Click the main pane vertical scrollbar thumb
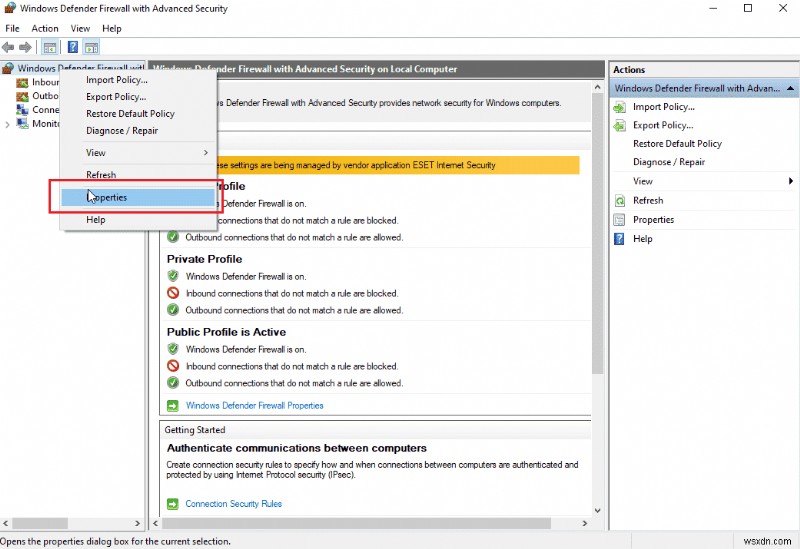The width and height of the screenshot is (800, 549). pyautogui.click(x=597, y=234)
